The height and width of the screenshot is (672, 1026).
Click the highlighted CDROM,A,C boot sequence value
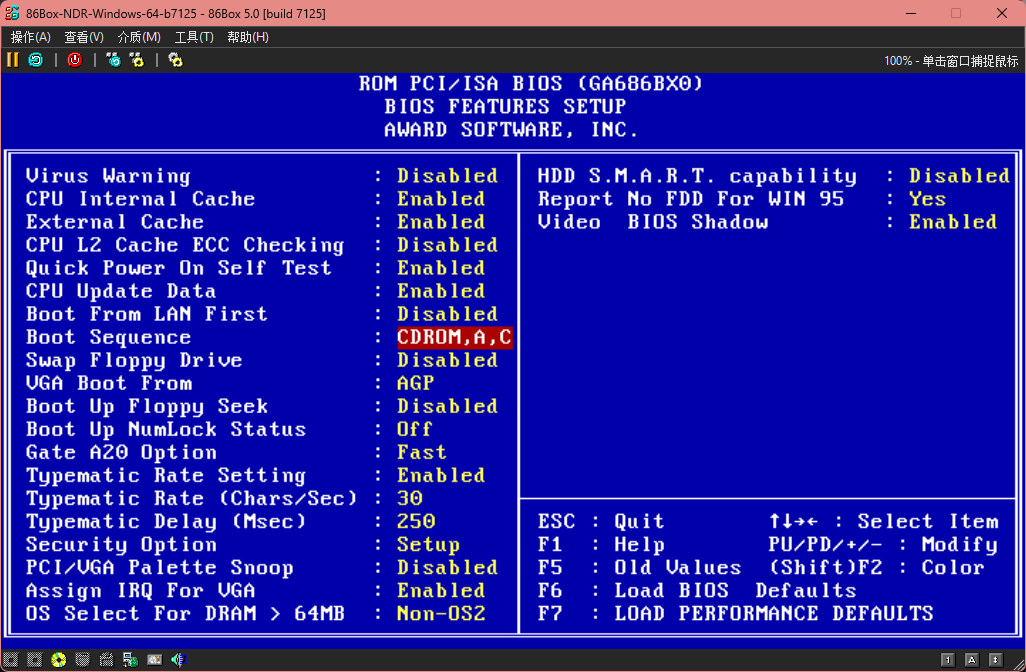[454, 337]
